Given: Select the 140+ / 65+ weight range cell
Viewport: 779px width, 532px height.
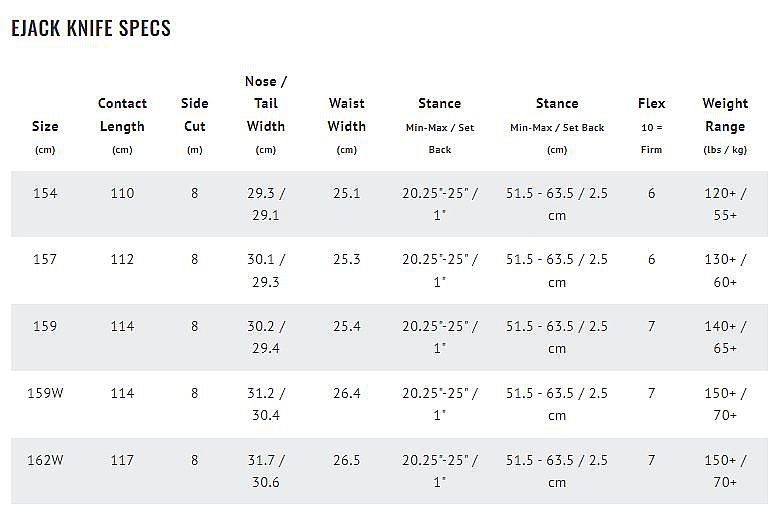Looking at the screenshot, I should (x=725, y=337).
